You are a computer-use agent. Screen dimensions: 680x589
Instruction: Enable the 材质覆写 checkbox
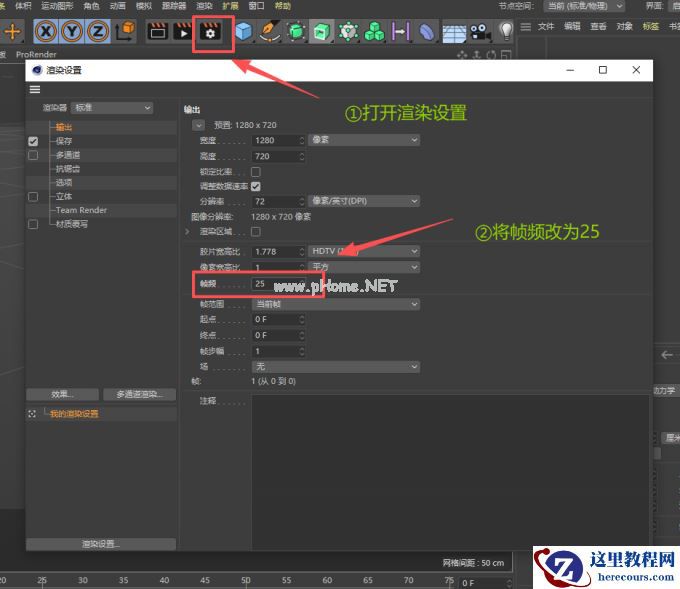[33, 224]
